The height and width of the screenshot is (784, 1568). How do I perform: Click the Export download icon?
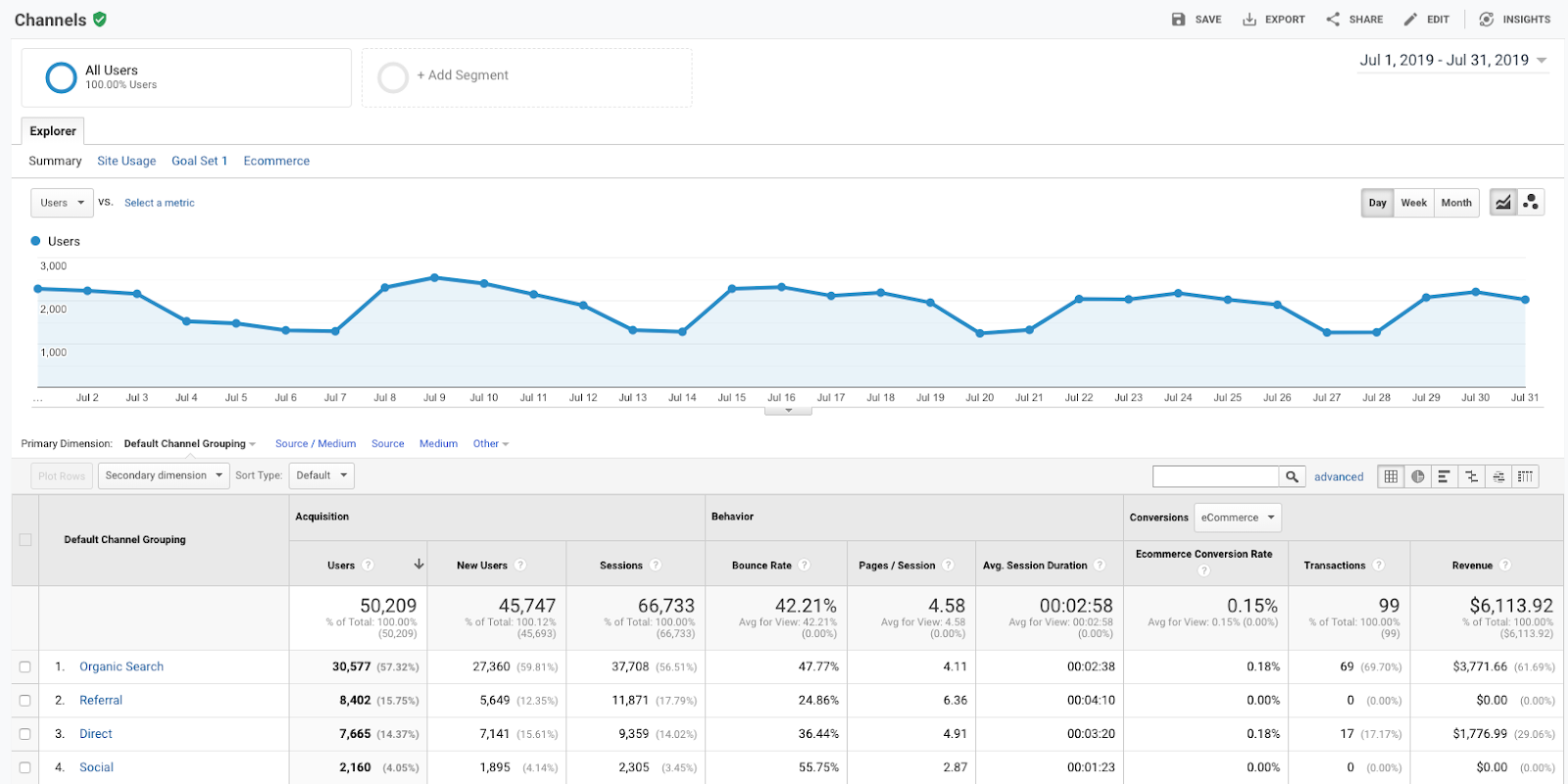1249,19
